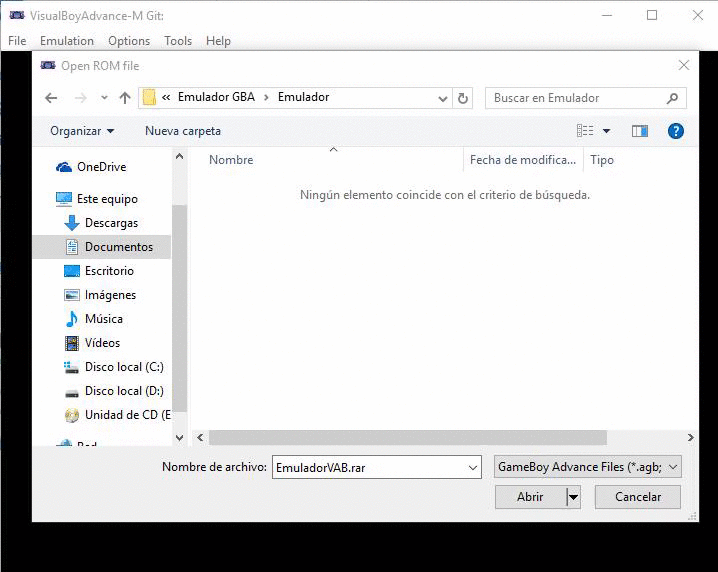Select the Documentos folder
Viewport: 718px width, 572px height.
pyautogui.click(x=101, y=247)
